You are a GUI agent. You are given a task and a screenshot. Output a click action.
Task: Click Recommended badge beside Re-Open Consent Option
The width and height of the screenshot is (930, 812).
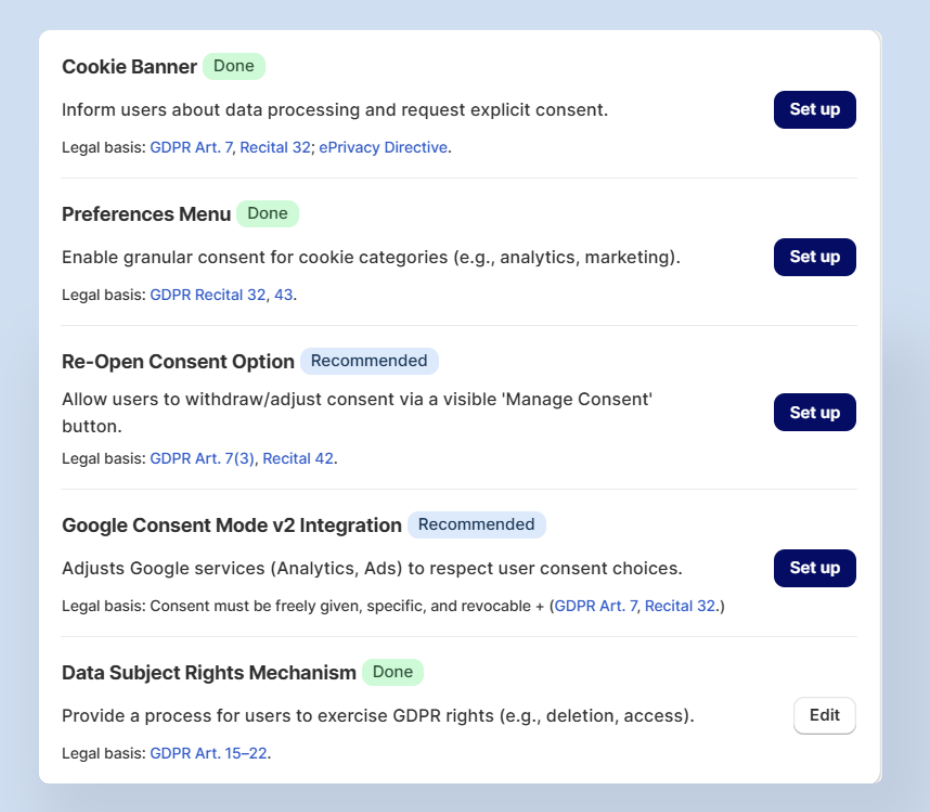pos(369,361)
